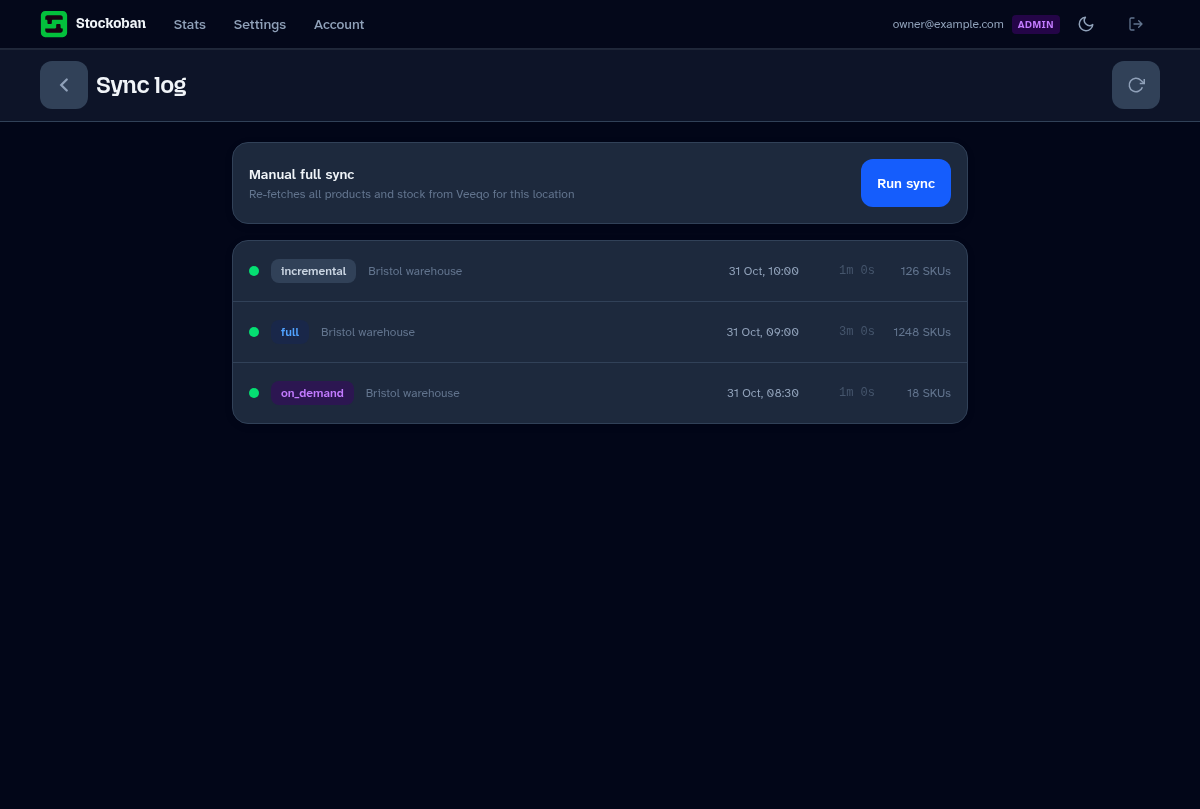Go back using the chevron button
1200x809 pixels.
[64, 85]
